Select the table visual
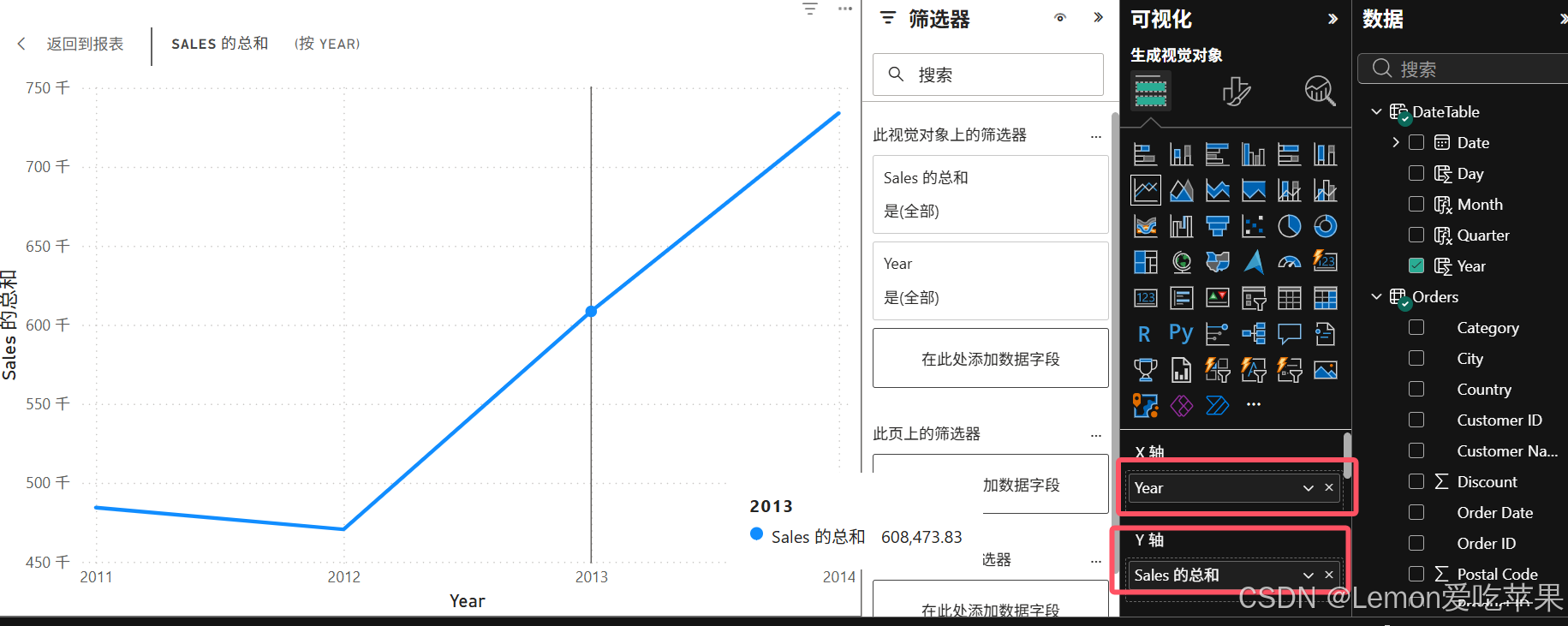The height and width of the screenshot is (626, 1568). pos(1289,298)
